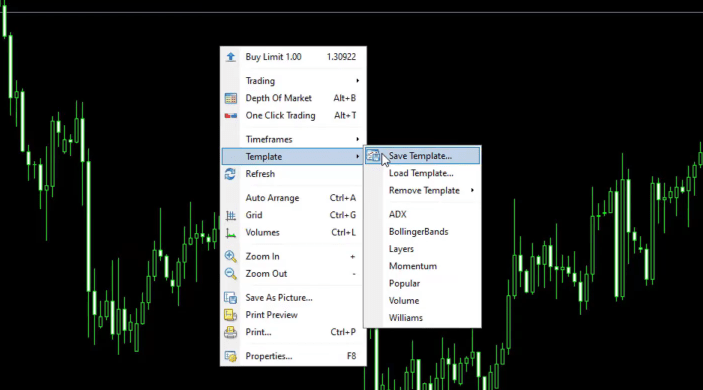Expand the Trading submenu arrow
Image resolution: width=703 pixels, height=390 pixels.
(x=357, y=81)
